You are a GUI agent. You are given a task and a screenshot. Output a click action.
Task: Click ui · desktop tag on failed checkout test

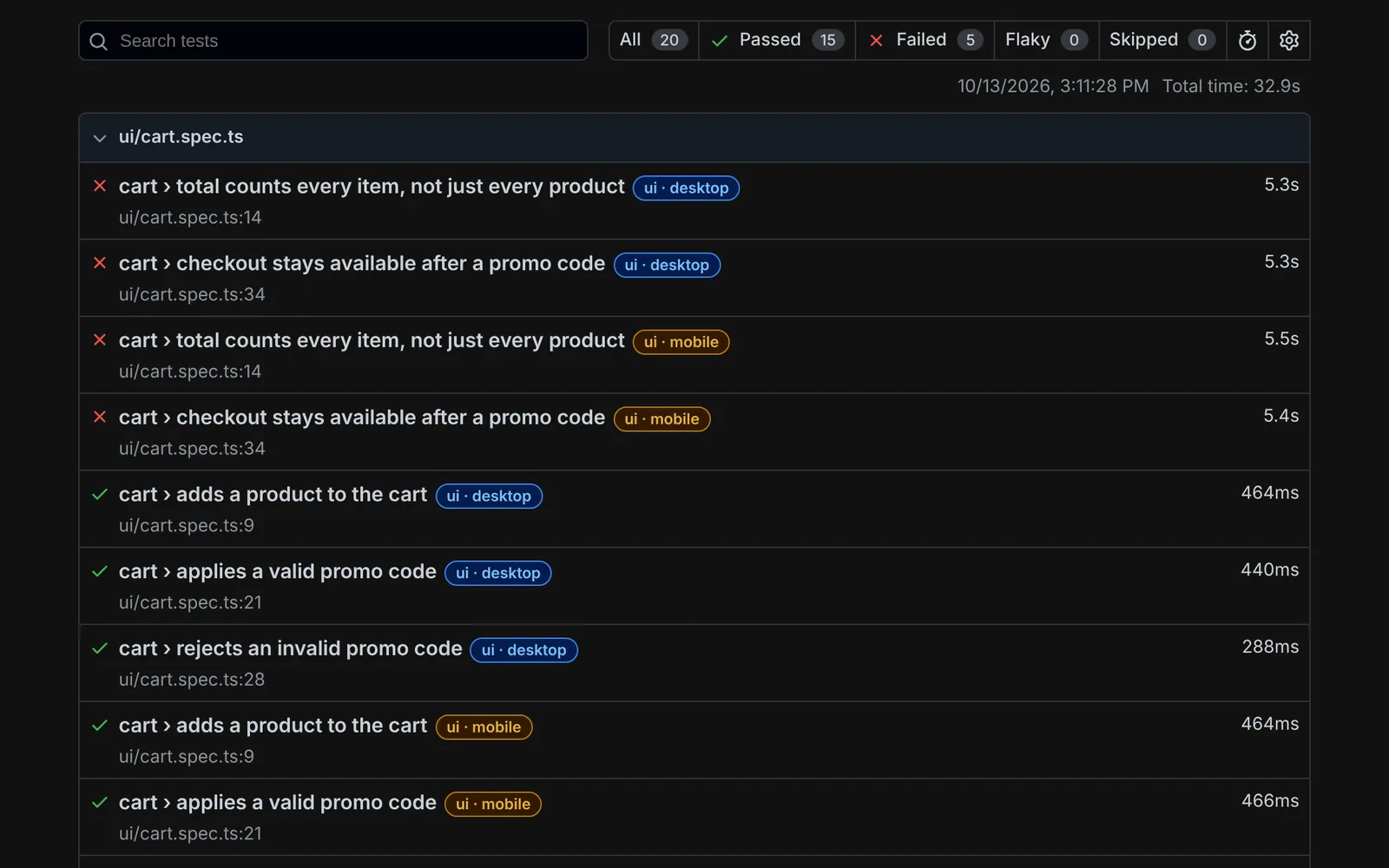point(667,265)
